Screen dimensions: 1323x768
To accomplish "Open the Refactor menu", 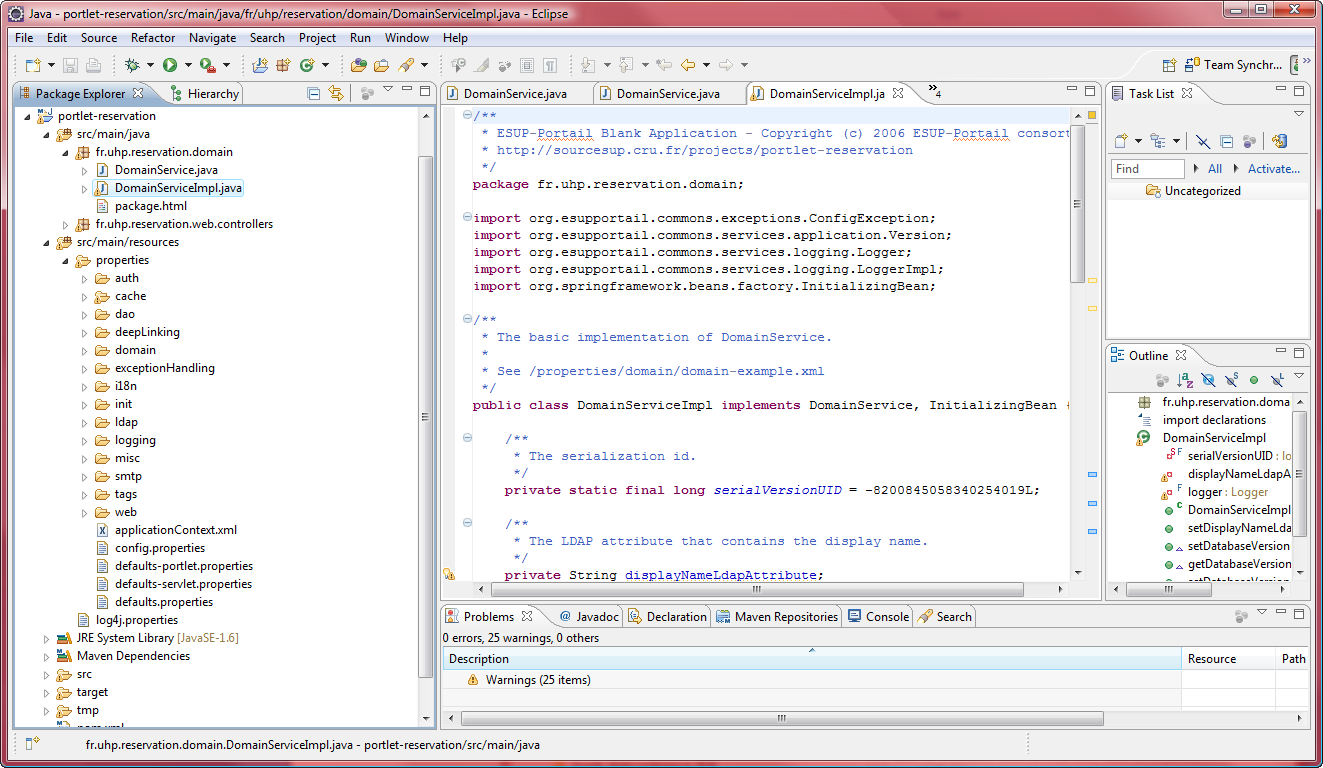I will [153, 38].
